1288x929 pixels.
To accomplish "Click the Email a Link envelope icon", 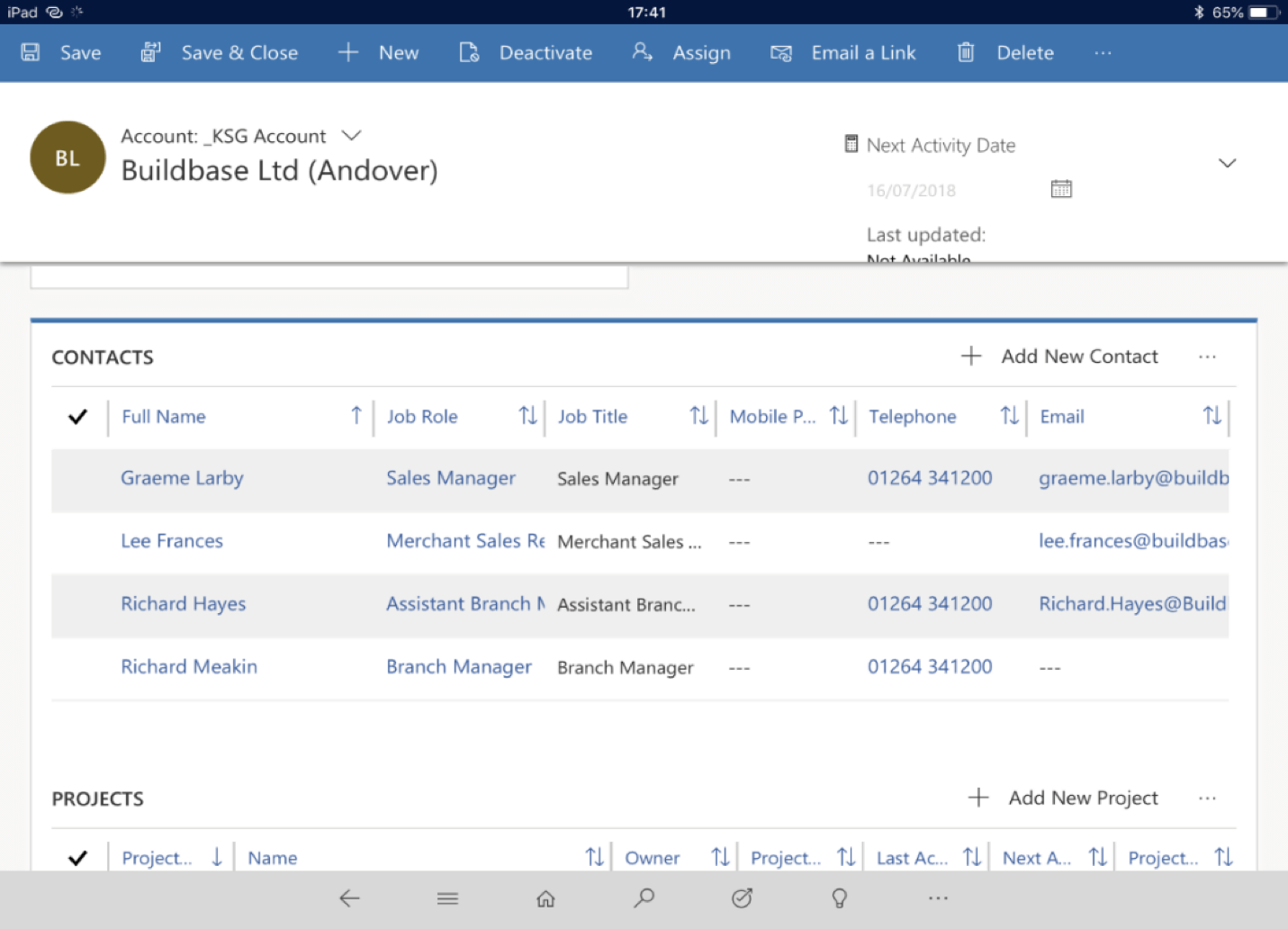I will [781, 53].
